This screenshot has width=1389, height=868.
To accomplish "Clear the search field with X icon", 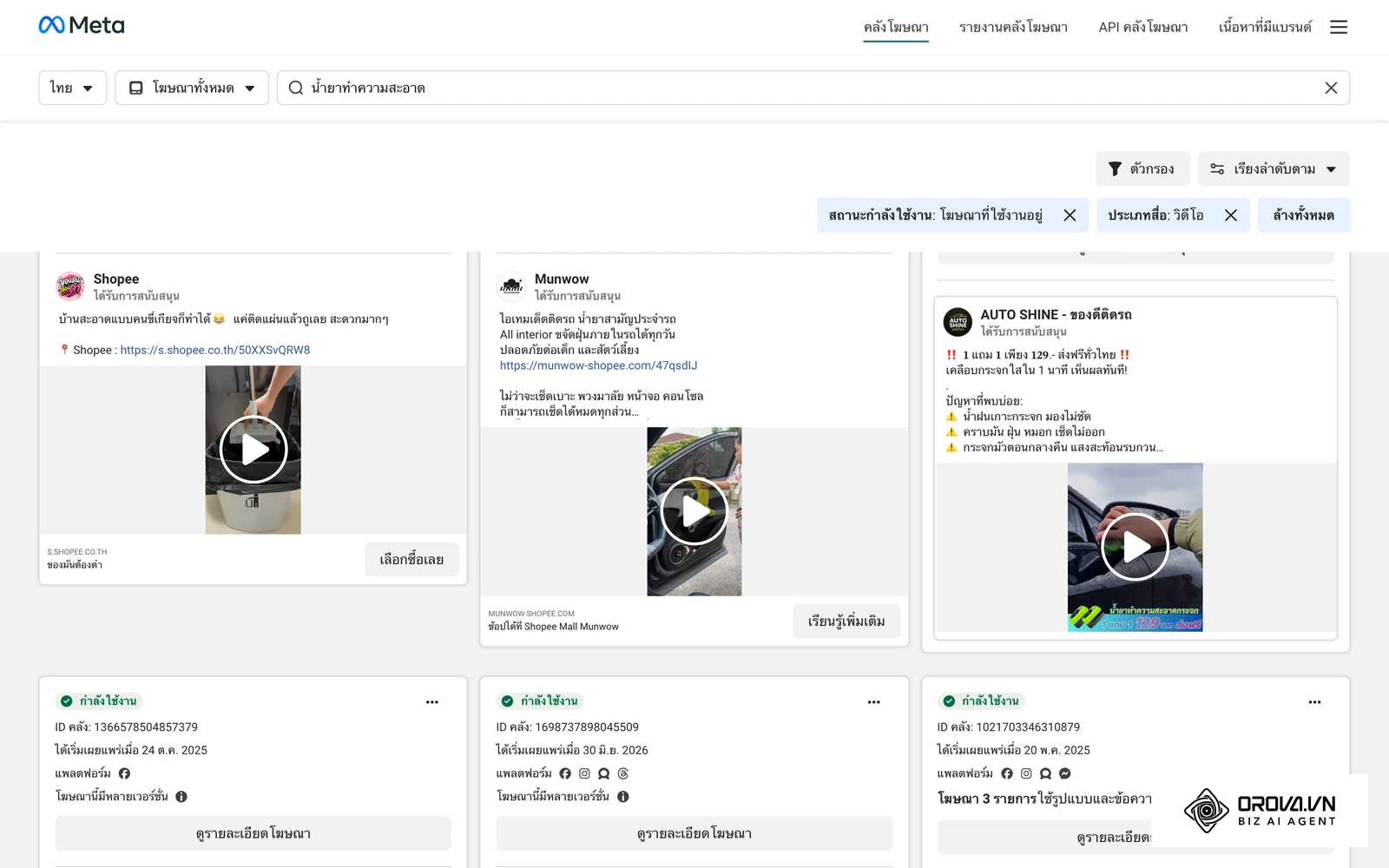I will tap(1331, 88).
